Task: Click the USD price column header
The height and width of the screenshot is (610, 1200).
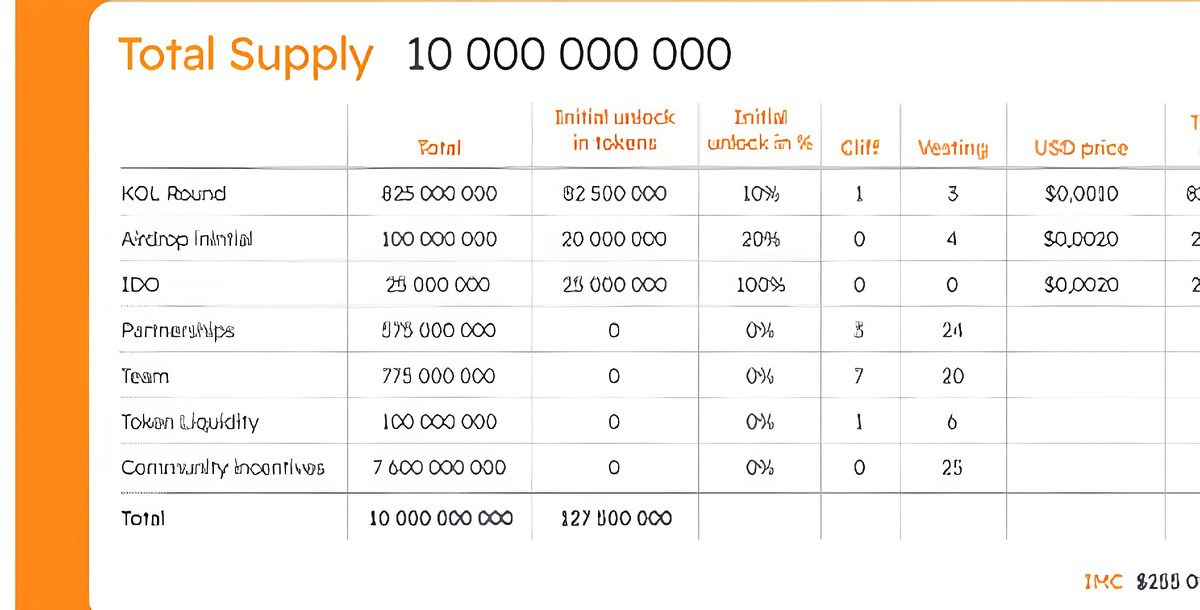Action: (1081, 148)
